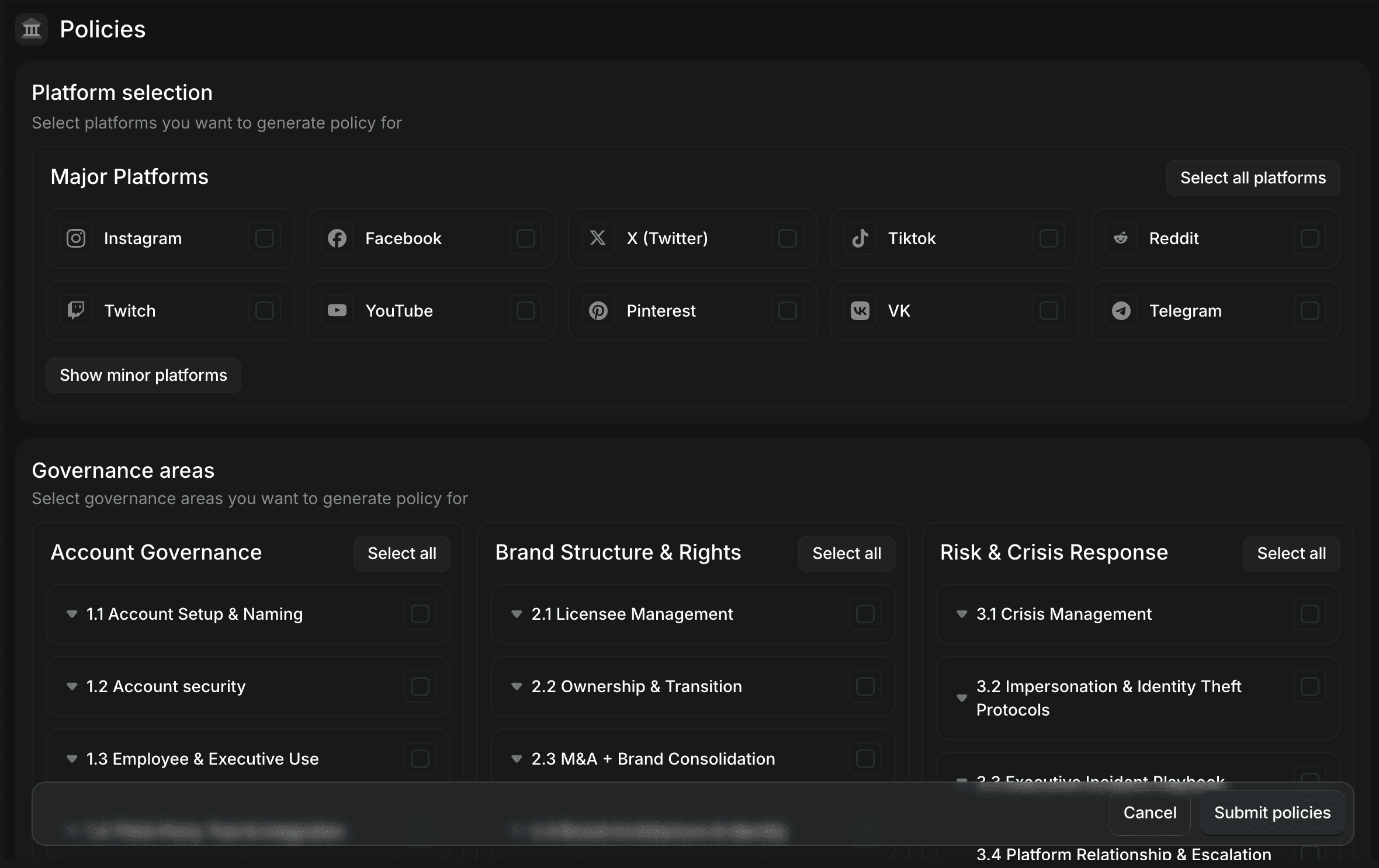Image resolution: width=1379 pixels, height=868 pixels.
Task: Click the Tiktok logo icon
Action: tap(860, 238)
